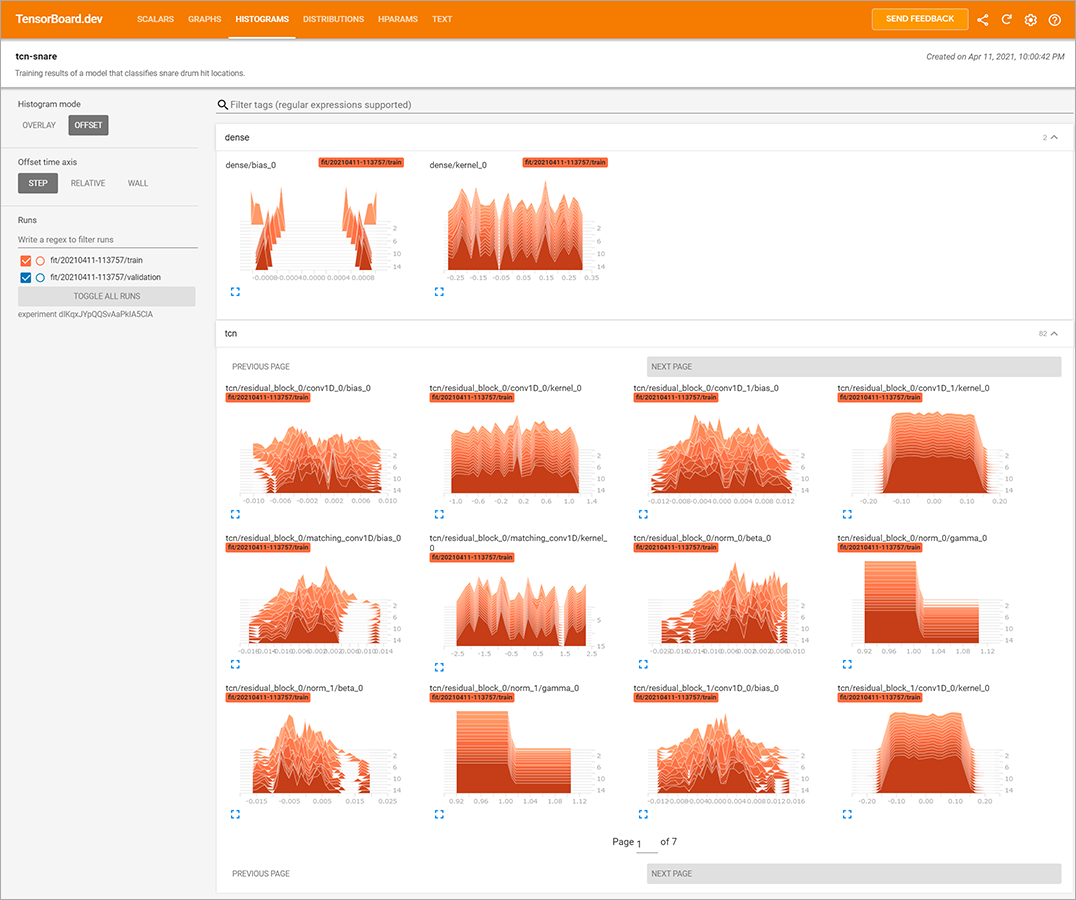This screenshot has height=900, width=1076.
Task: Open the DISTRIBUTIONS tab
Action: pos(333,19)
